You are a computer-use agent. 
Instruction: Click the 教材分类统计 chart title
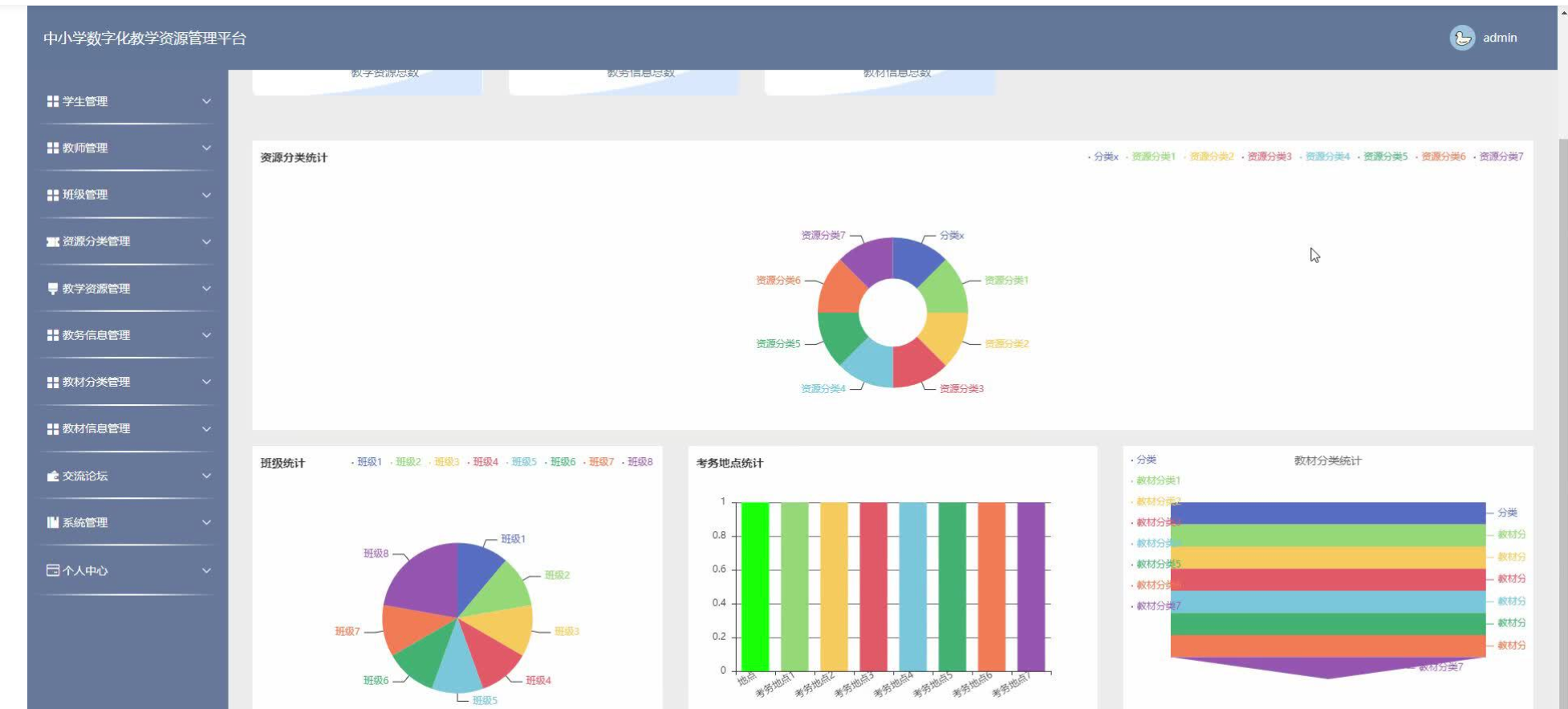pos(1327,460)
